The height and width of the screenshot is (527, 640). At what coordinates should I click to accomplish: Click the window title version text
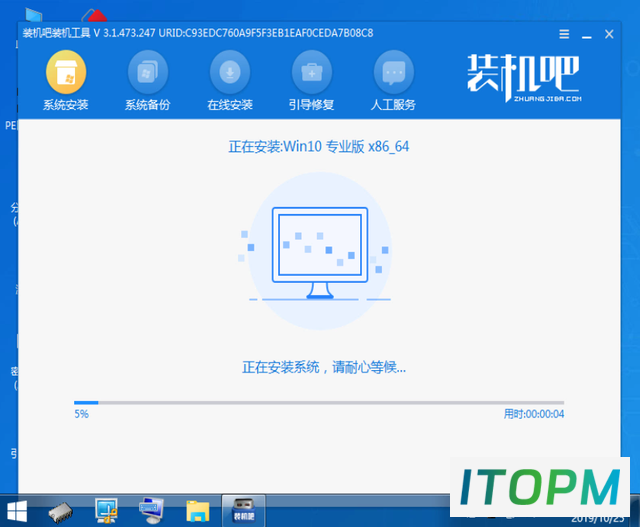pyautogui.click(x=198, y=33)
